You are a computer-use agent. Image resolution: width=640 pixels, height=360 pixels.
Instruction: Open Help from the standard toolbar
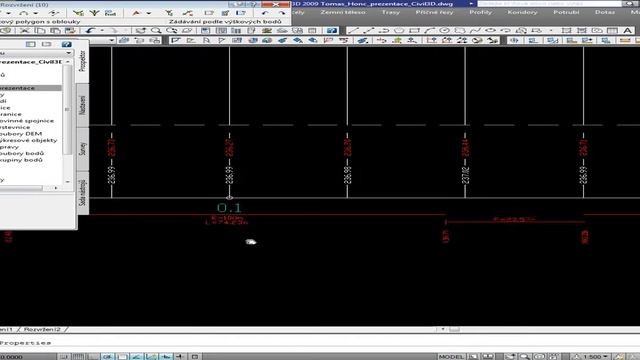(x=332, y=31)
